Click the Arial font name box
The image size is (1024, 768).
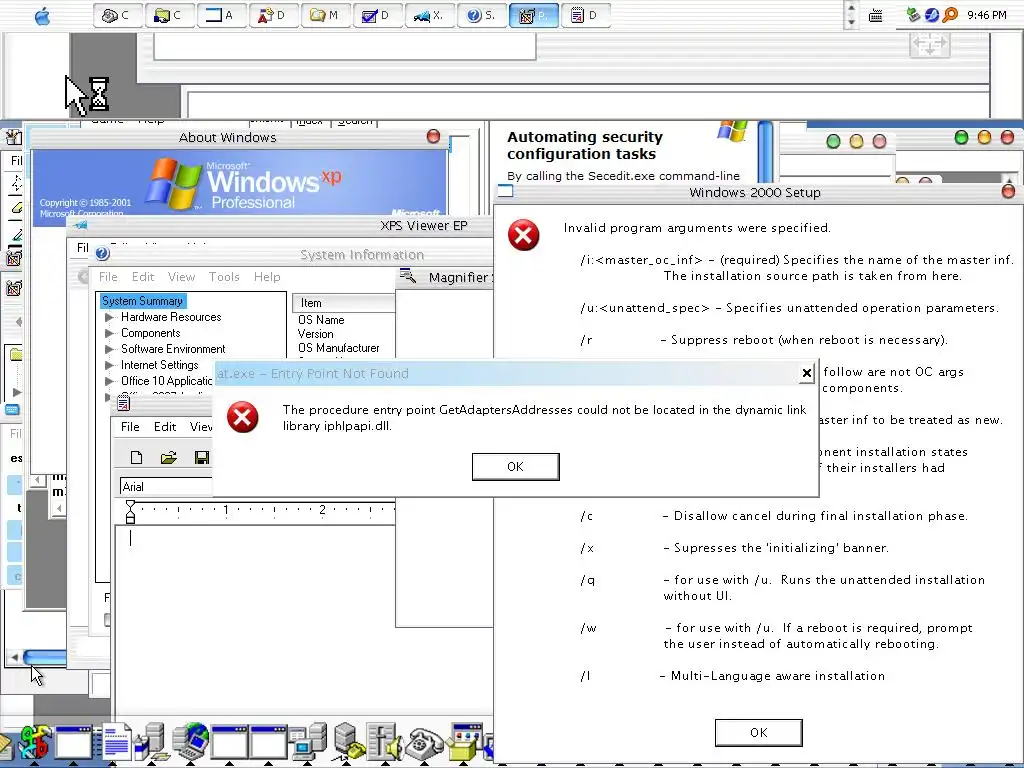click(167, 487)
